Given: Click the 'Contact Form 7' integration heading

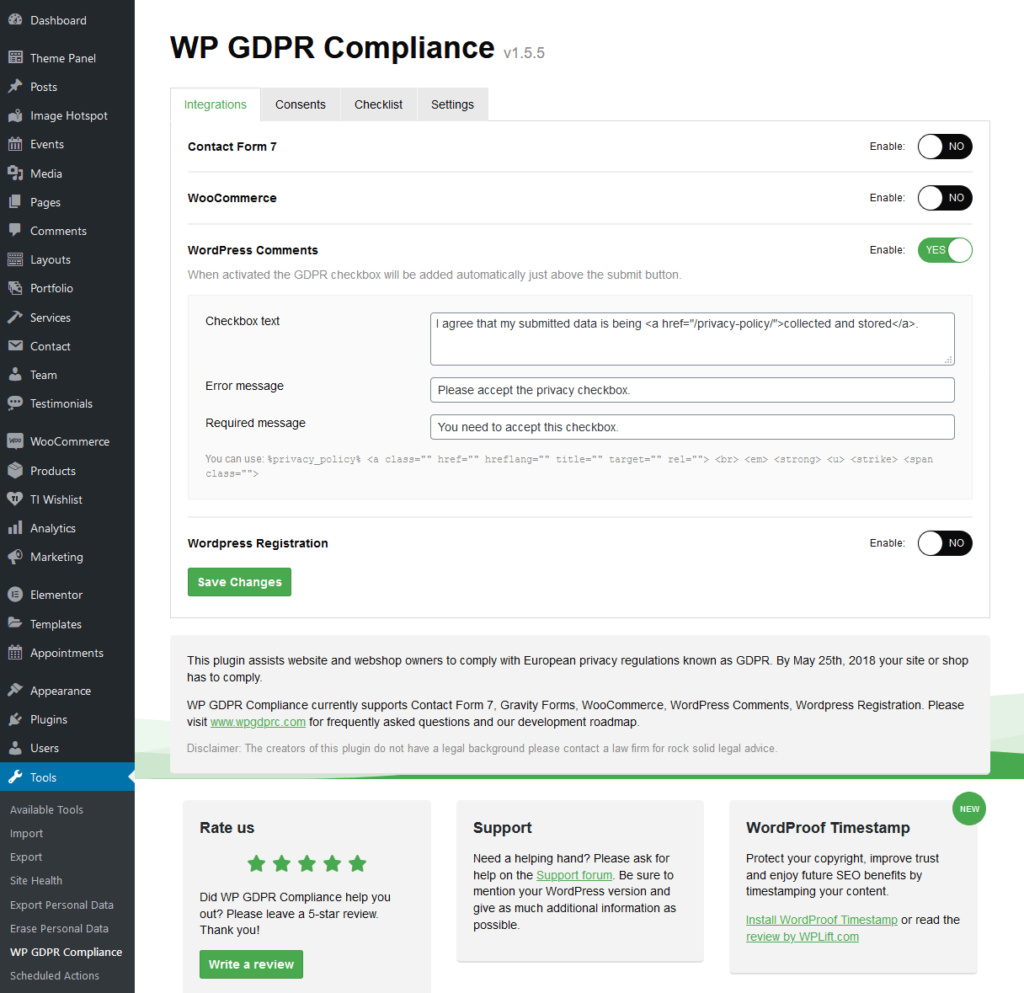Looking at the screenshot, I should [232, 146].
